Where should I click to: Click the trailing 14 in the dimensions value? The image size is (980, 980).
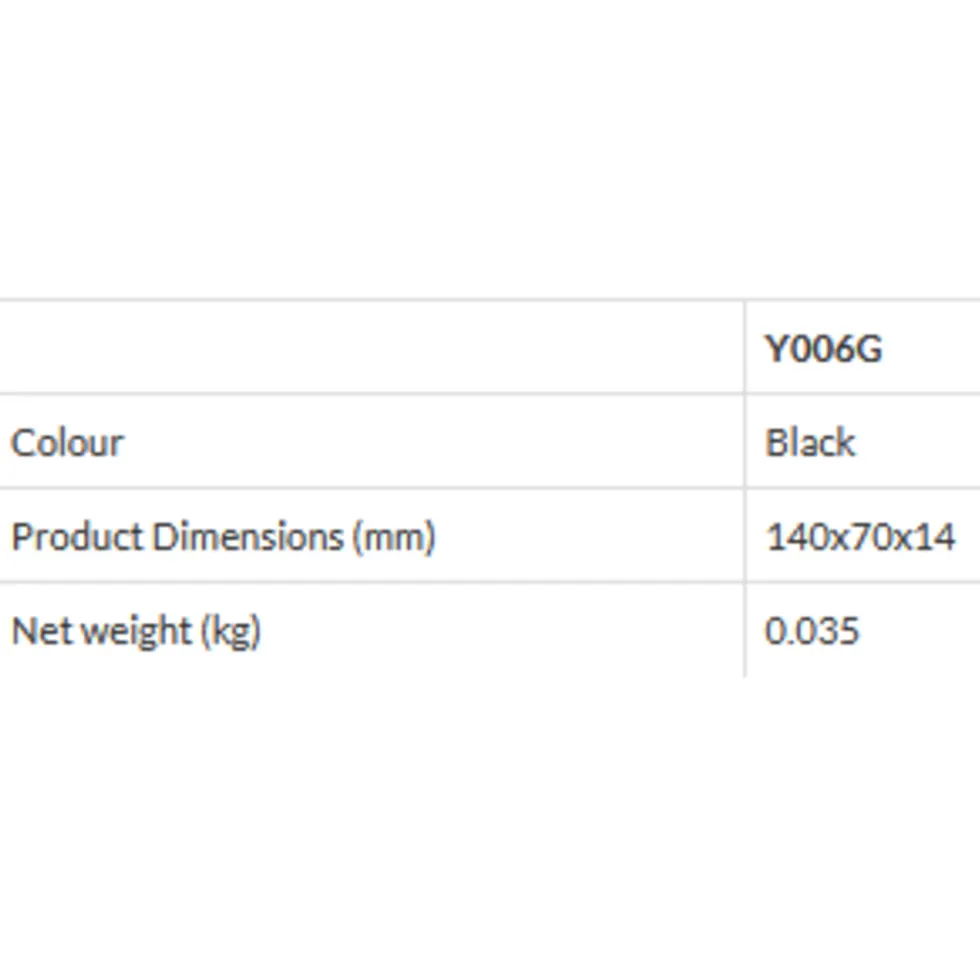coord(934,537)
